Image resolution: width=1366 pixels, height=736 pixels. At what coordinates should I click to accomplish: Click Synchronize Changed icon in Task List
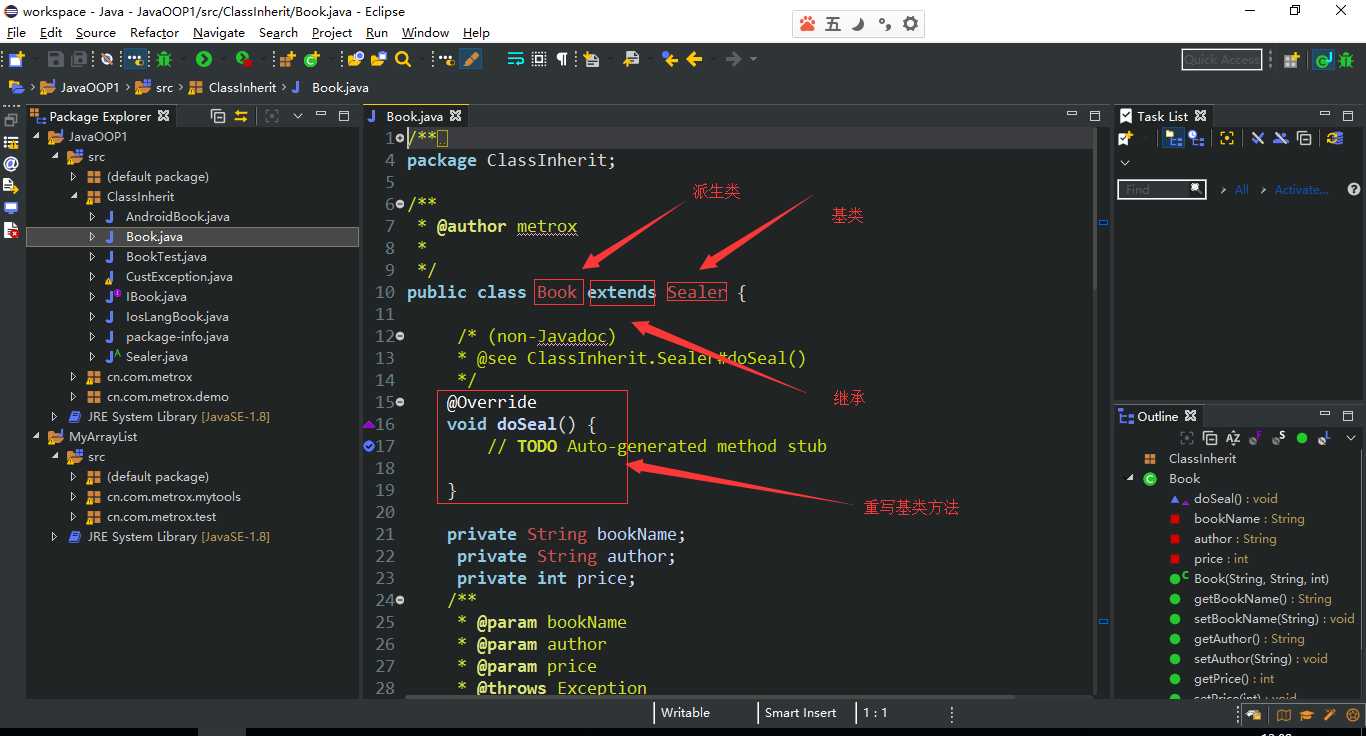[x=1335, y=137]
